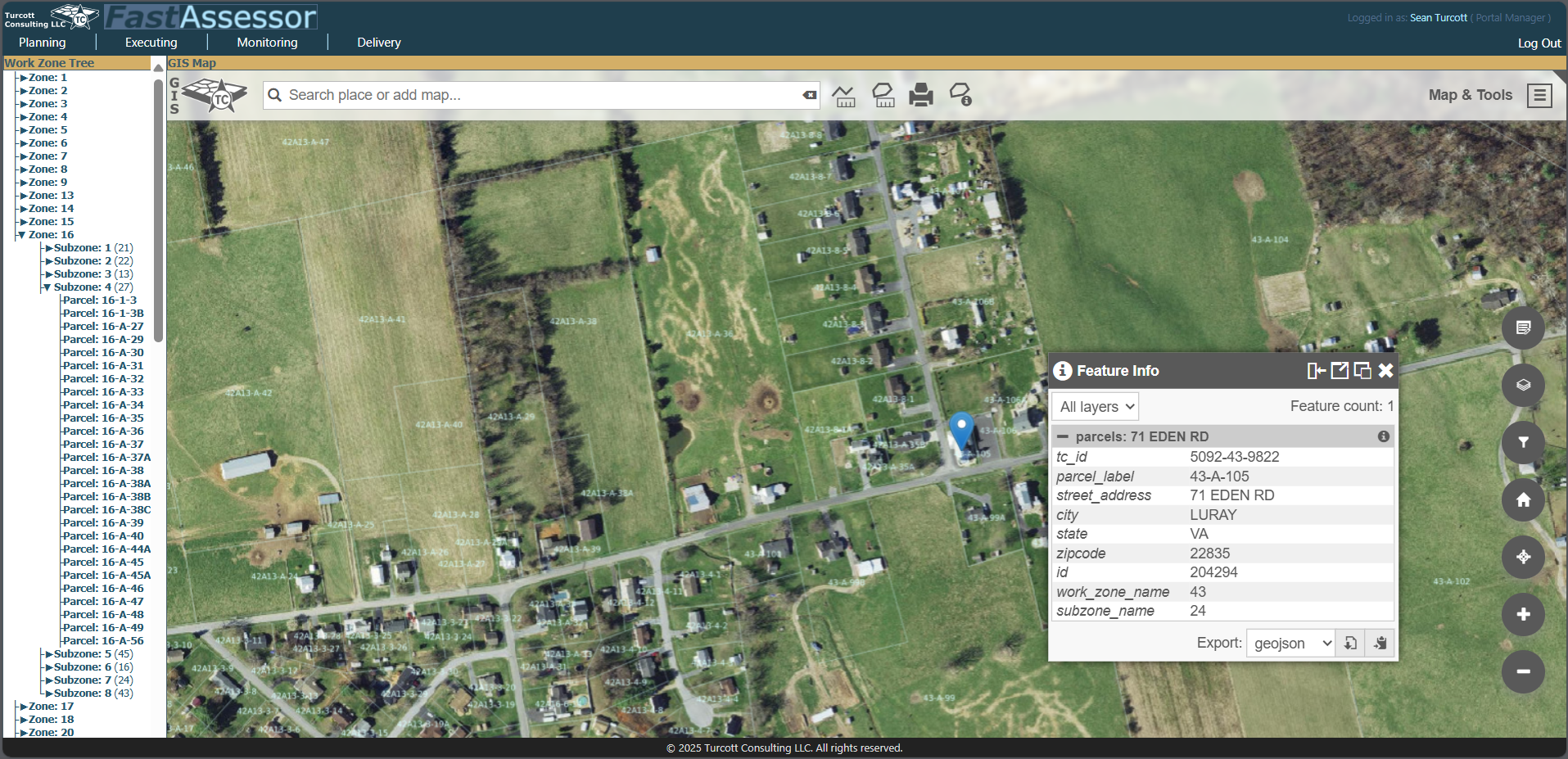Image resolution: width=1568 pixels, height=759 pixels.
Task: Select the area measurement tool
Action: (883, 94)
